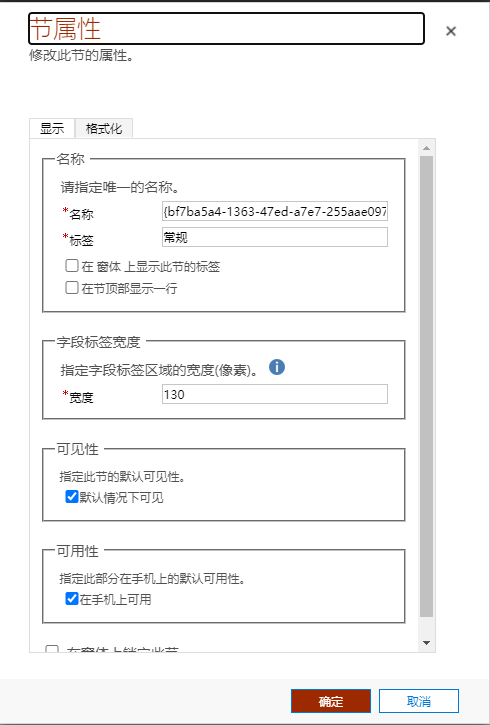Click the scrollbar down arrow
The image size is (490, 725).
pos(426,643)
